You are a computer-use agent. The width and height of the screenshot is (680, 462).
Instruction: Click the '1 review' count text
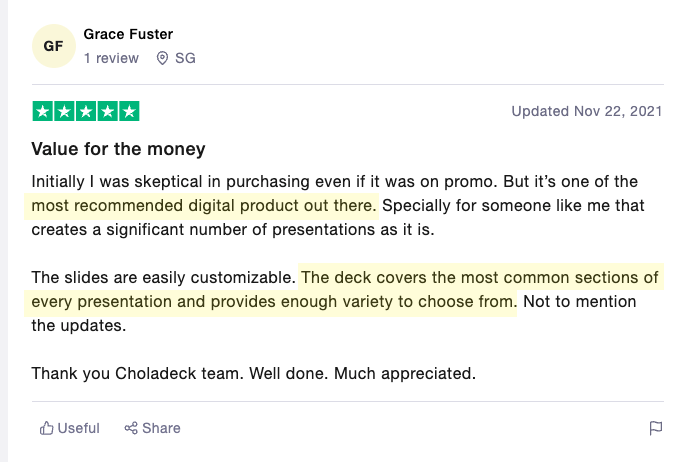click(x=111, y=58)
